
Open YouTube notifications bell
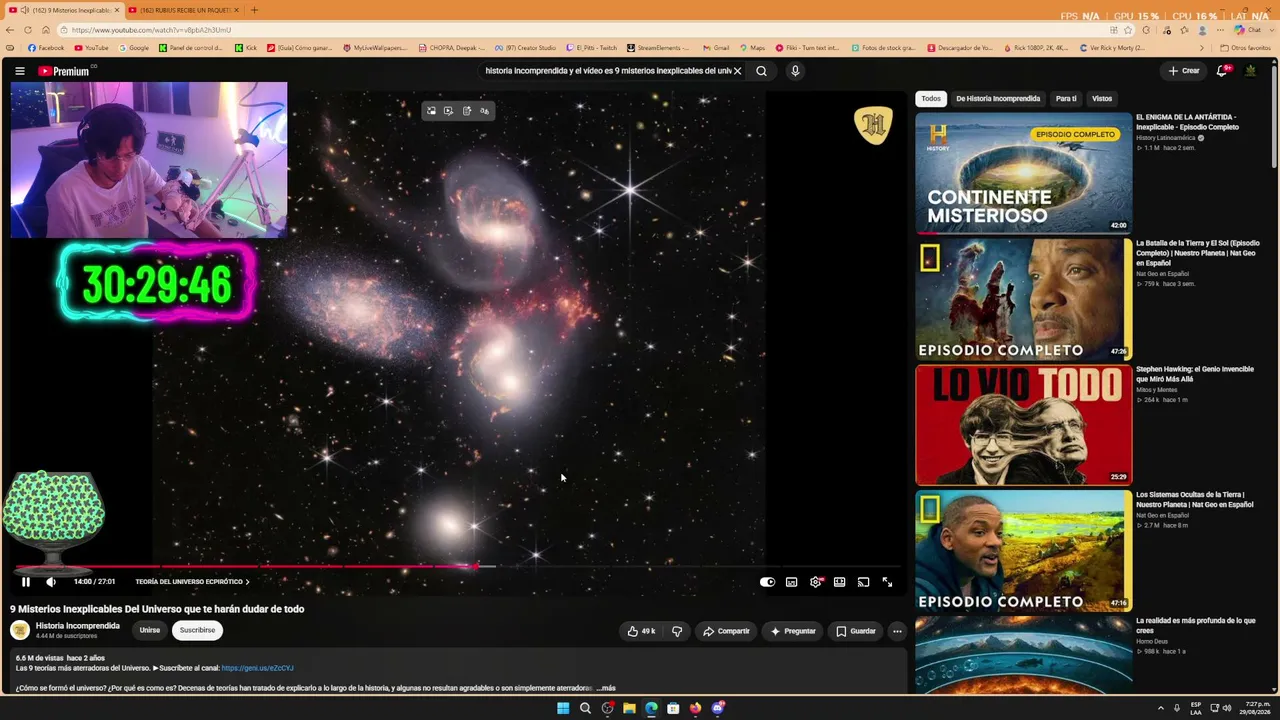coord(1222,71)
